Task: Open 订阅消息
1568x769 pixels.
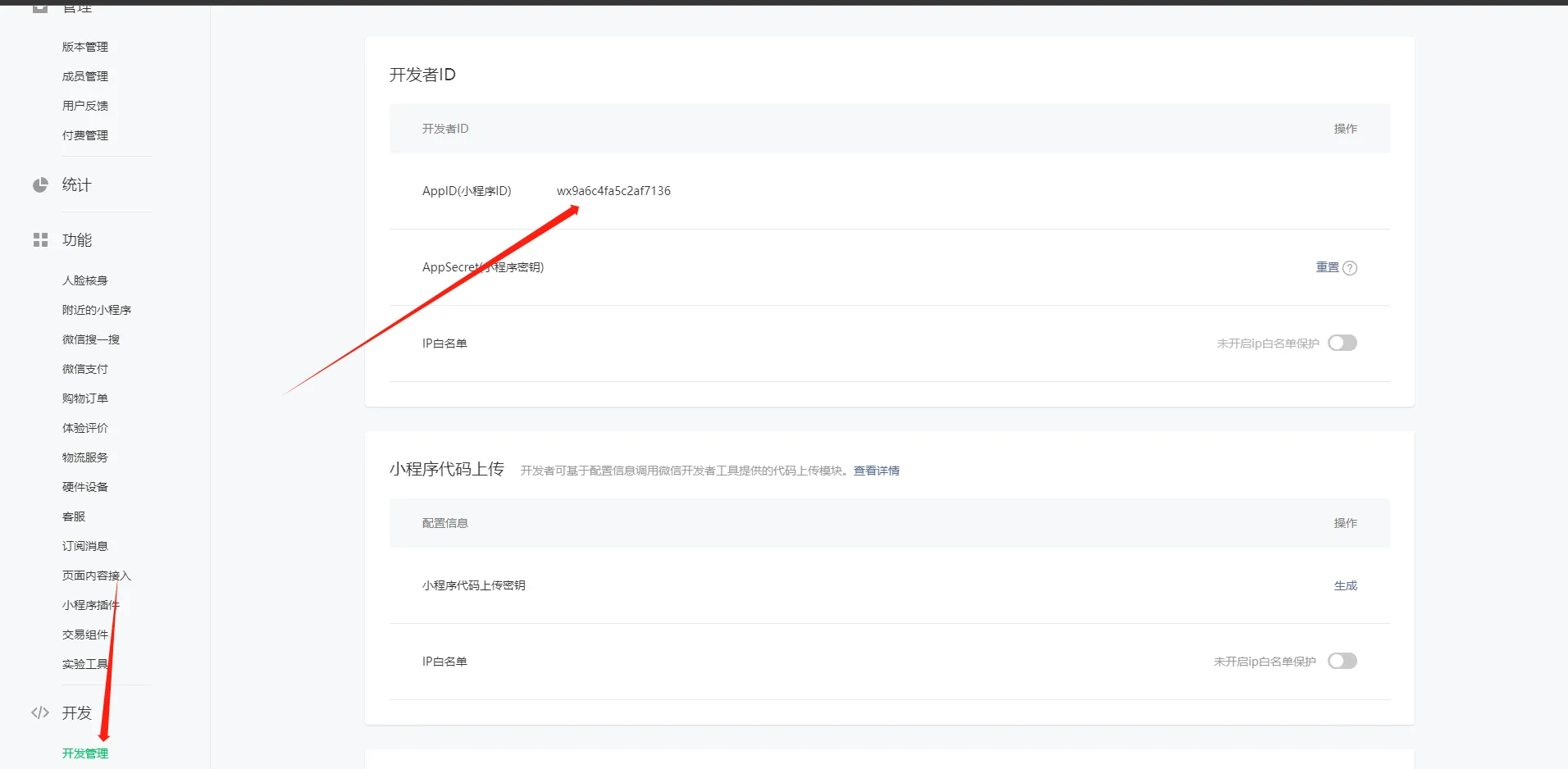Action: coord(84,545)
